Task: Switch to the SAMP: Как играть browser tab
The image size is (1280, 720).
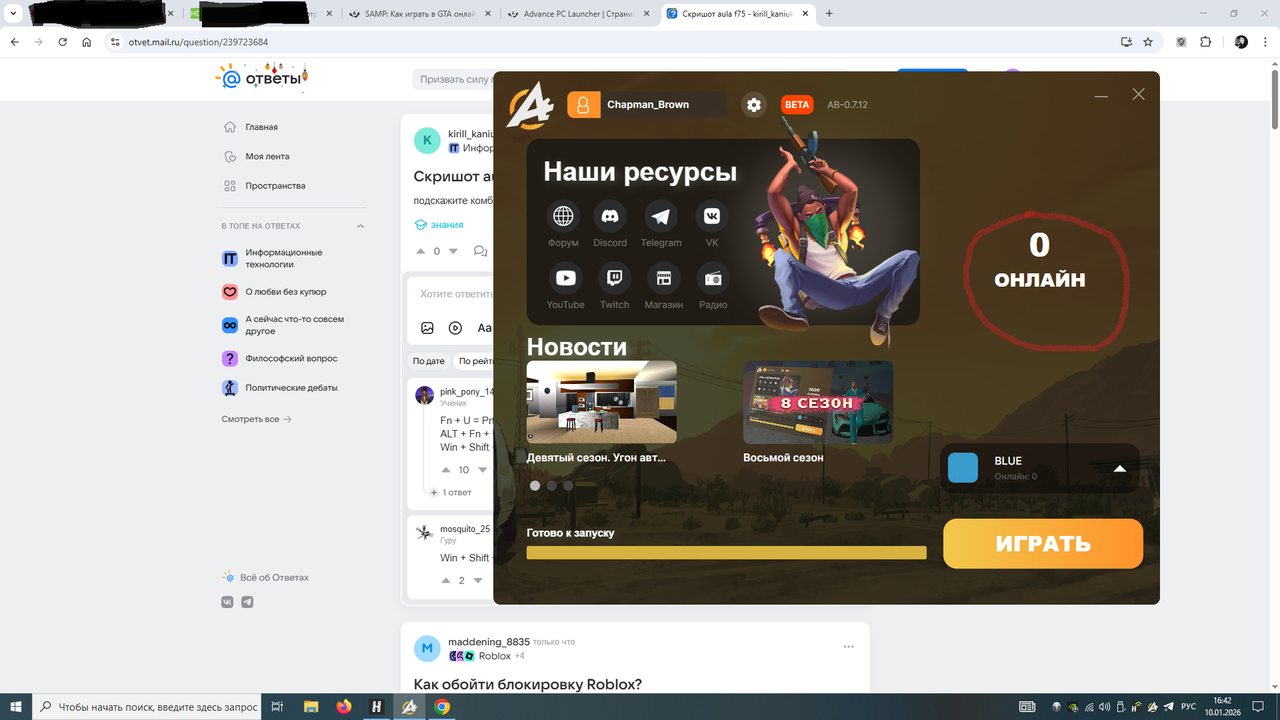Action: 419,14
